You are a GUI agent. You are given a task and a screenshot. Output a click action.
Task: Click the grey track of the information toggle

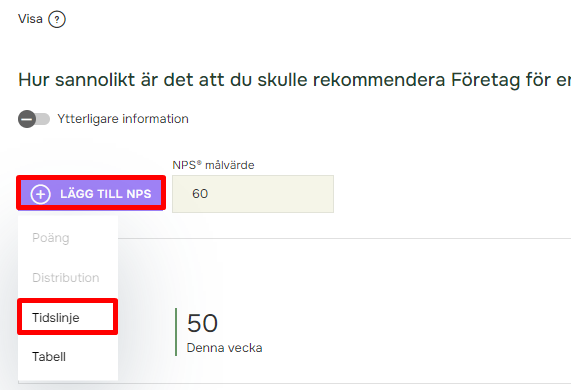click(43, 119)
